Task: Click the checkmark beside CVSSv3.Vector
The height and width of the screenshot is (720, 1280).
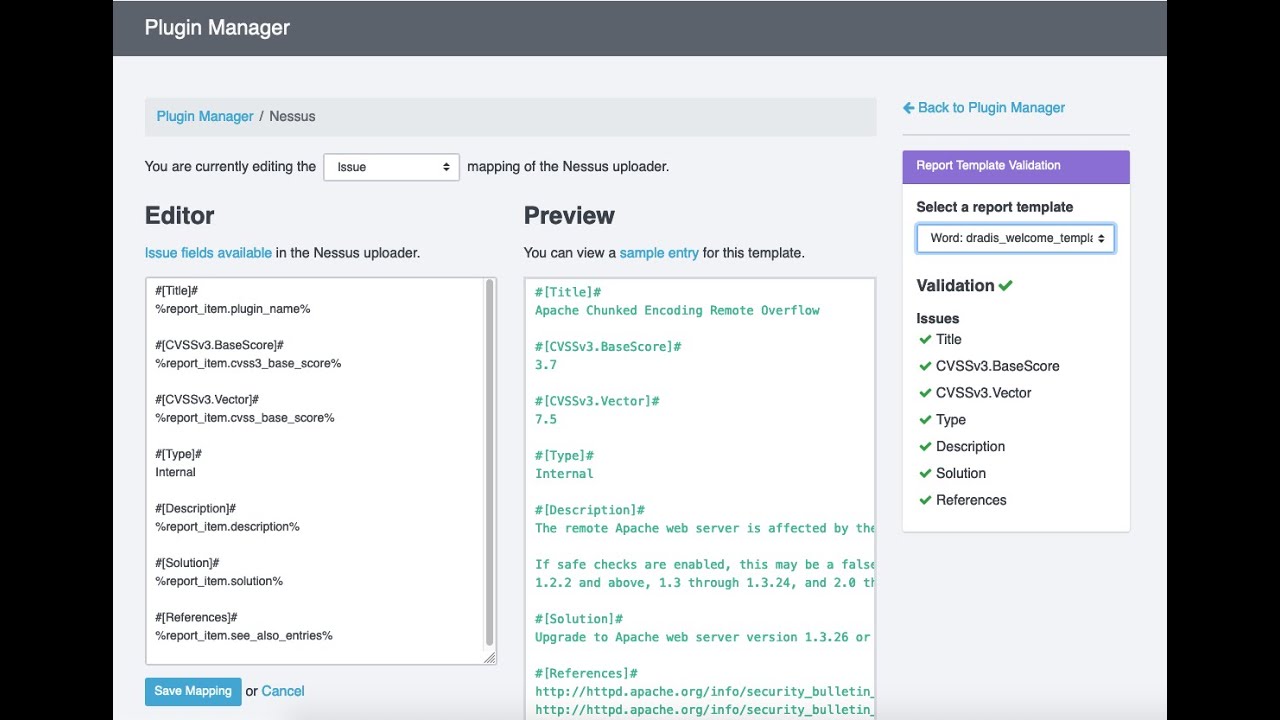Action: pos(925,393)
